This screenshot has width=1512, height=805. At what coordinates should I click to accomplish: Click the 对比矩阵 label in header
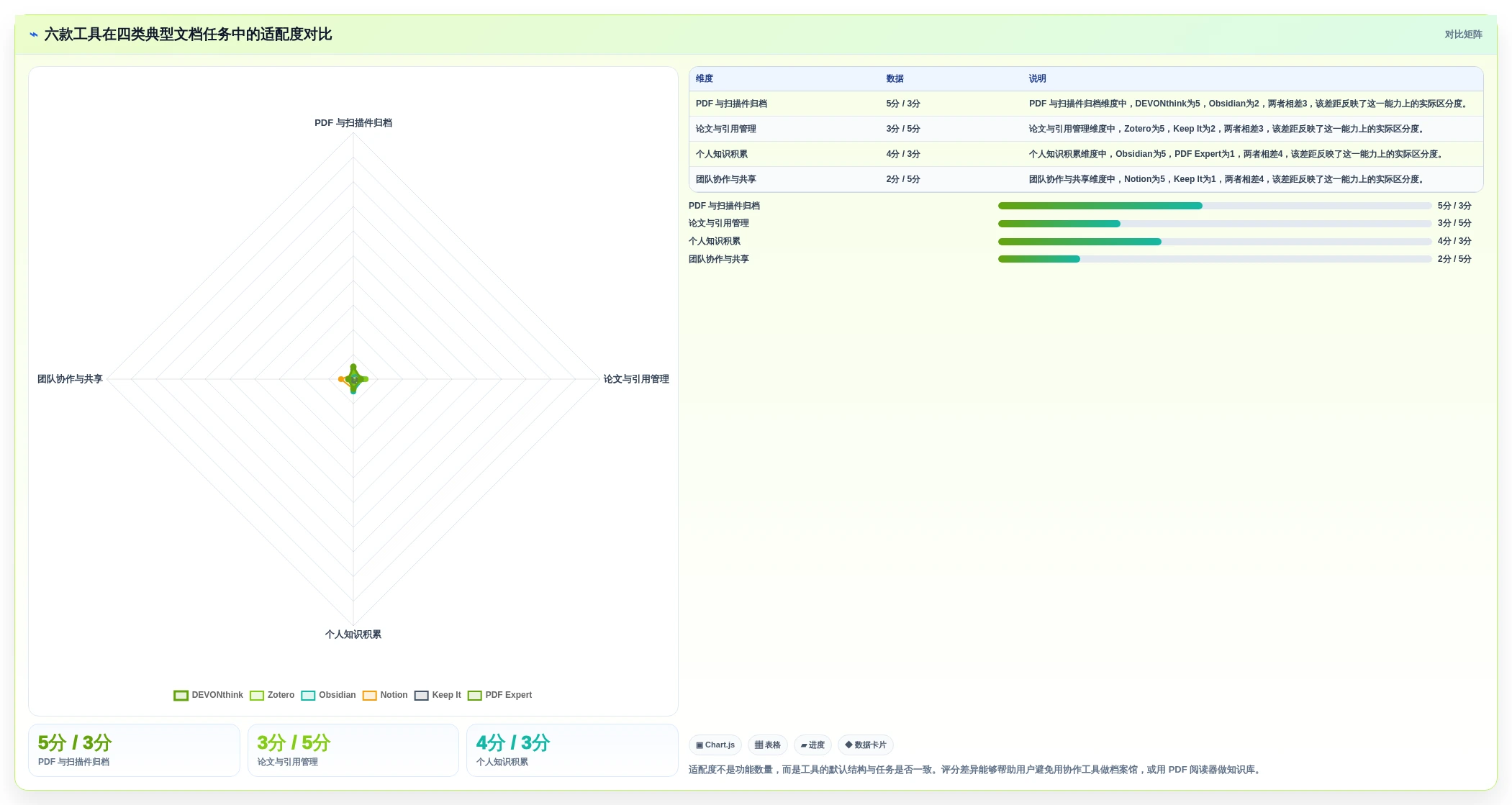coord(1463,35)
